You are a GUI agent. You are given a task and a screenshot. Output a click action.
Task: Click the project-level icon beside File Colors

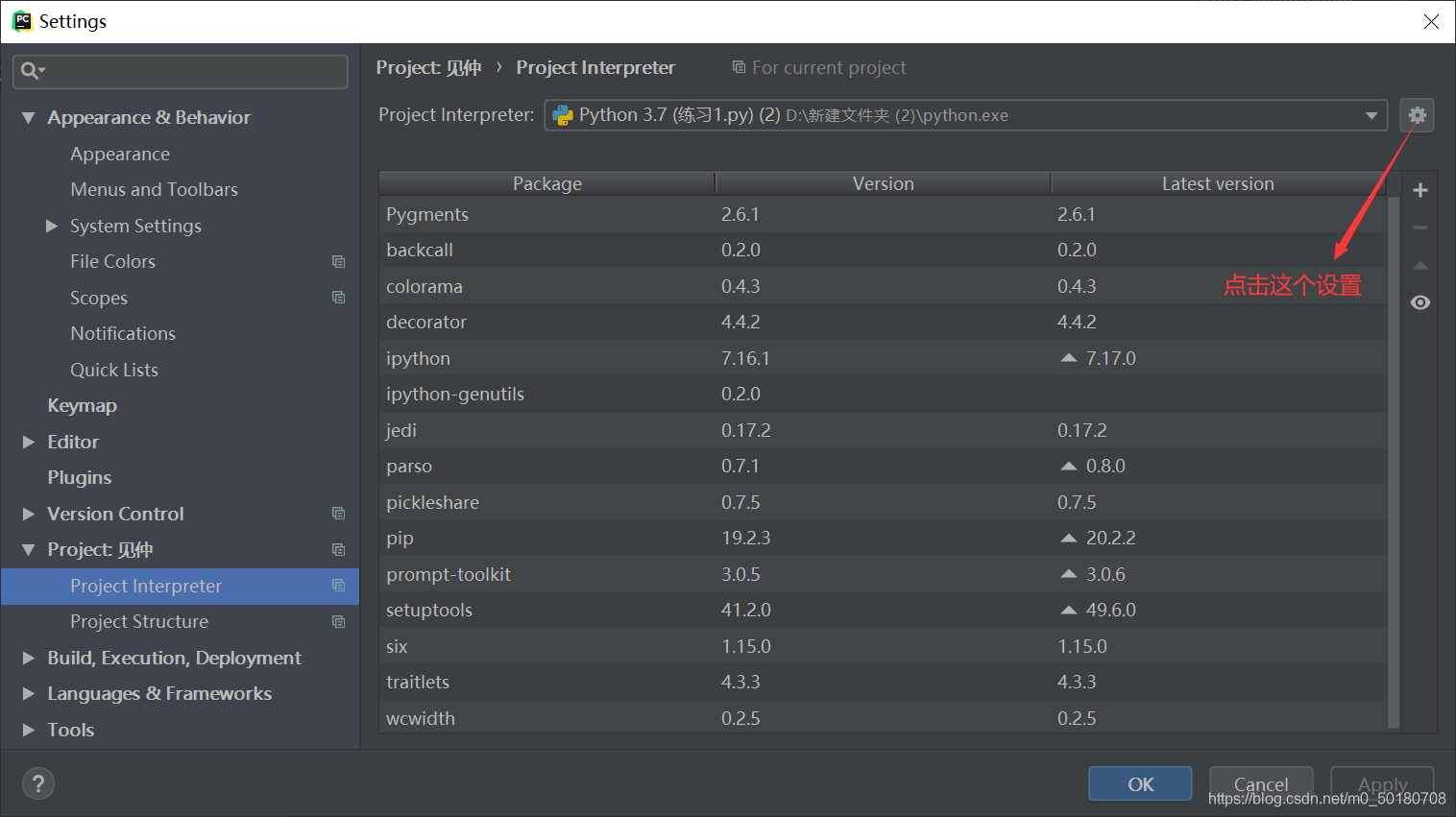[338, 261]
